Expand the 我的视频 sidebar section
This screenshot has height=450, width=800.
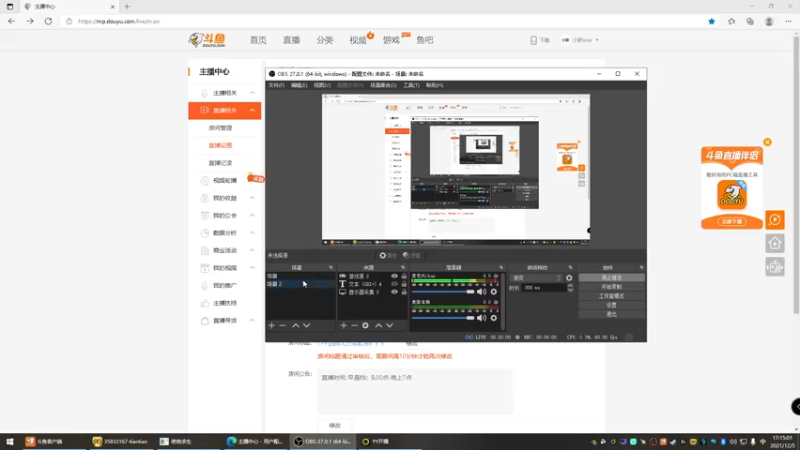pyautogui.click(x=252, y=268)
